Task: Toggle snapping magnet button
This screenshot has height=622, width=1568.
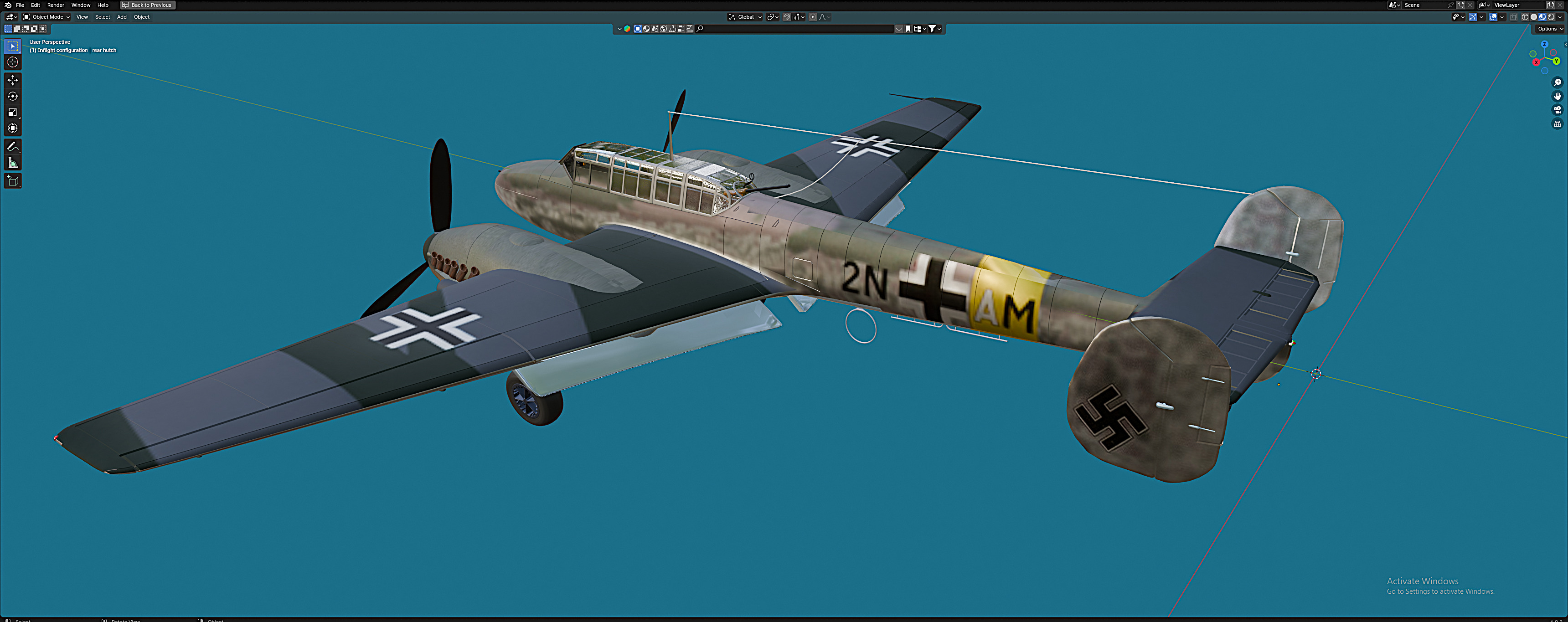Action: [x=786, y=17]
